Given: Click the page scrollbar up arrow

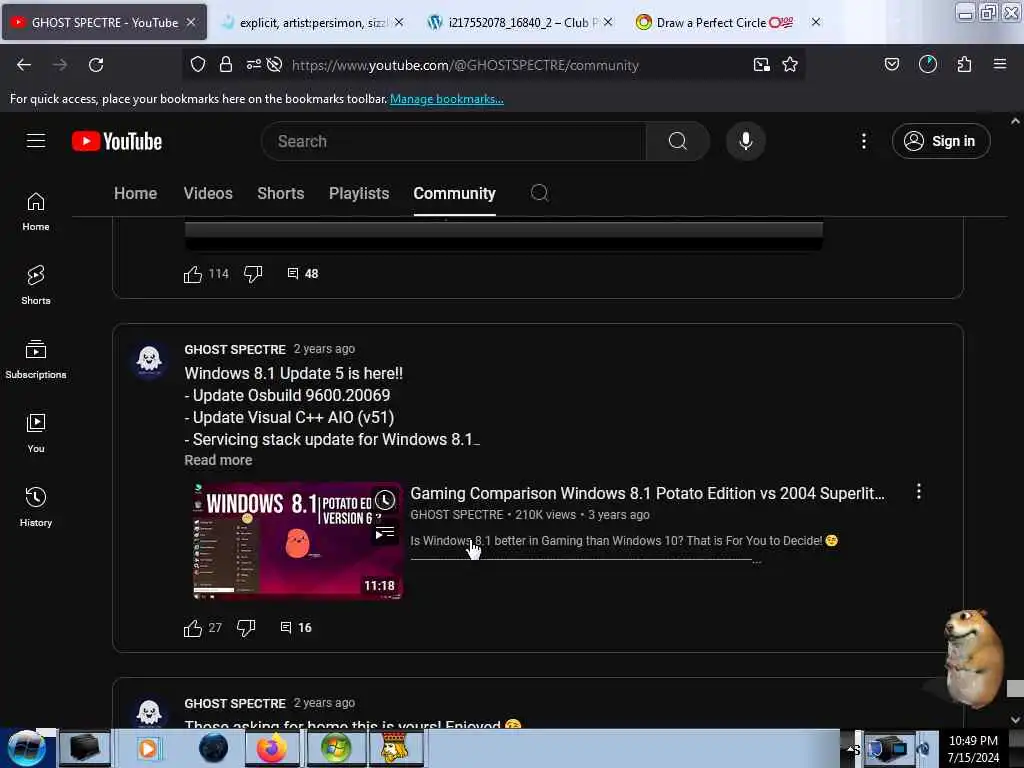Looking at the screenshot, I should pos(1016,121).
